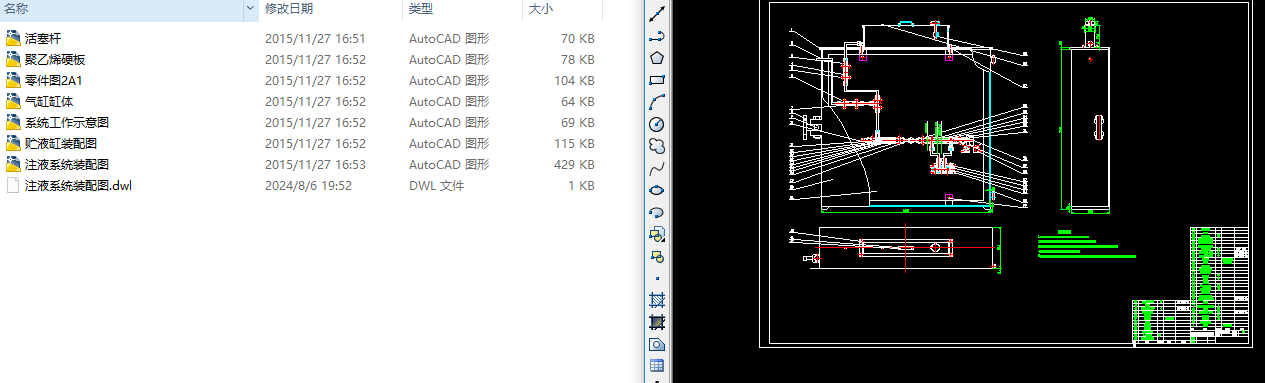Click the 115 KB size cell
The width and height of the screenshot is (1265, 383).
pyautogui.click(x=574, y=144)
